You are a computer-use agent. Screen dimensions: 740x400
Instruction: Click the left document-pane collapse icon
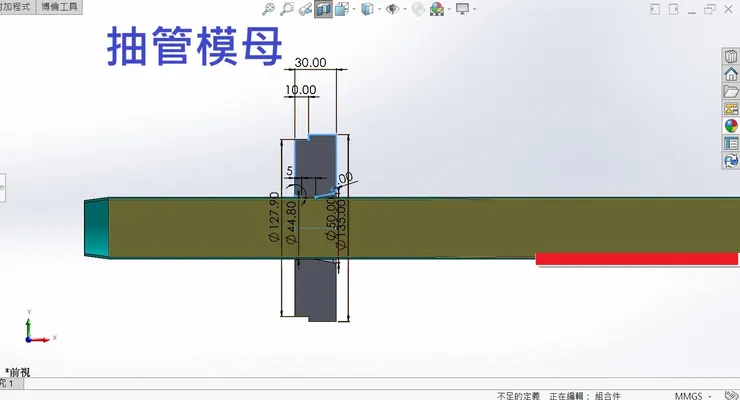click(655, 9)
